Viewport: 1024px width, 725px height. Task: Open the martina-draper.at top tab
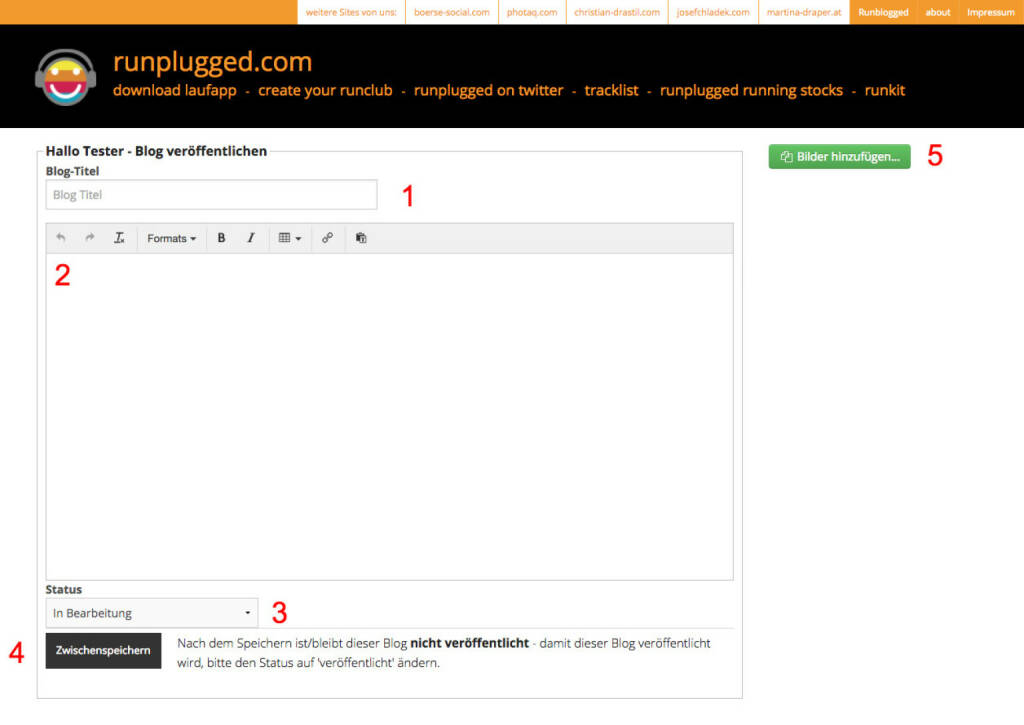click(x=804, y=12)
